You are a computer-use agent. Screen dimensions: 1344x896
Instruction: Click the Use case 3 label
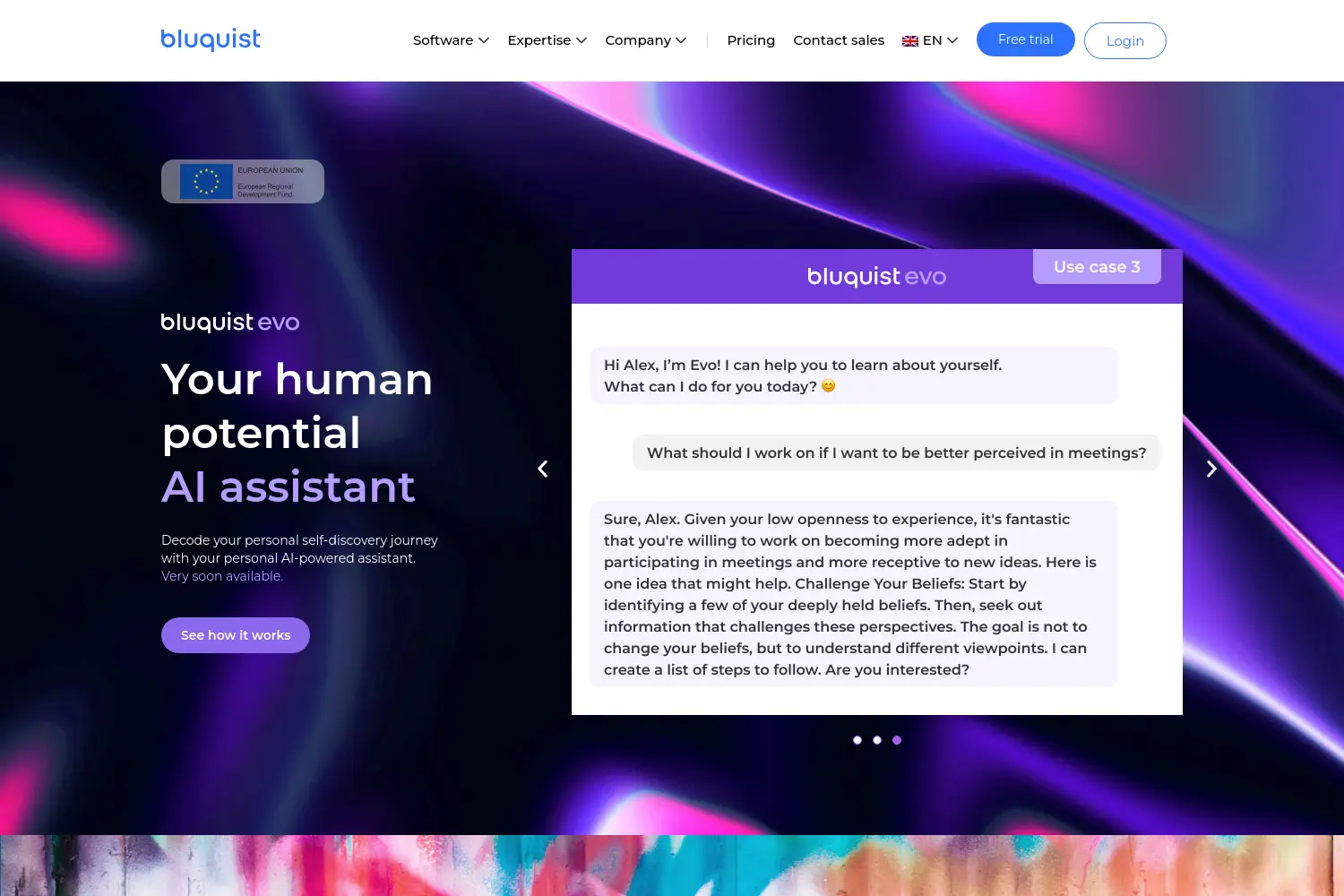pos(1097,267)
